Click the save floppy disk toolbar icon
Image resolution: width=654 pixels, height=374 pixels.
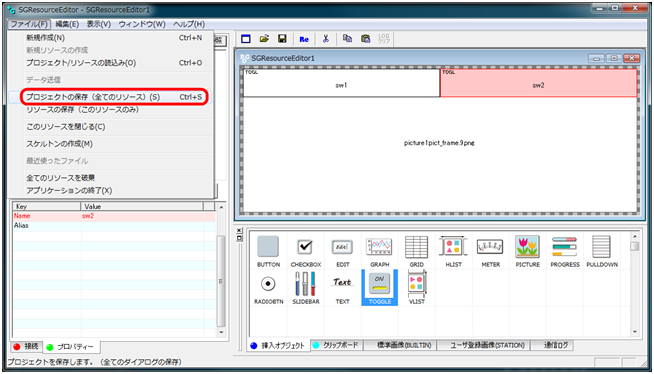(282, 39)
